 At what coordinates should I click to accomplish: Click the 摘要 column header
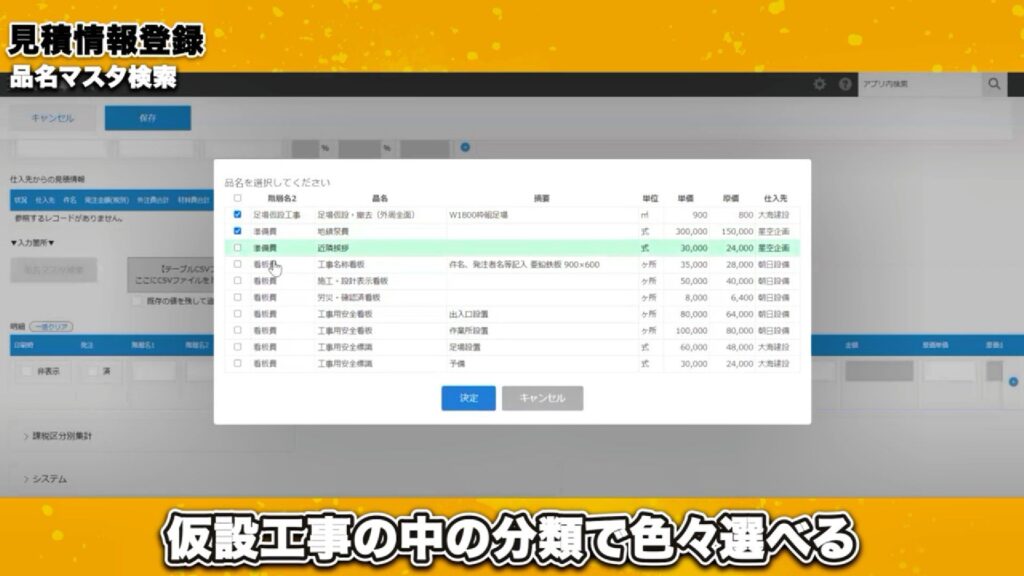tap(541, 199)
